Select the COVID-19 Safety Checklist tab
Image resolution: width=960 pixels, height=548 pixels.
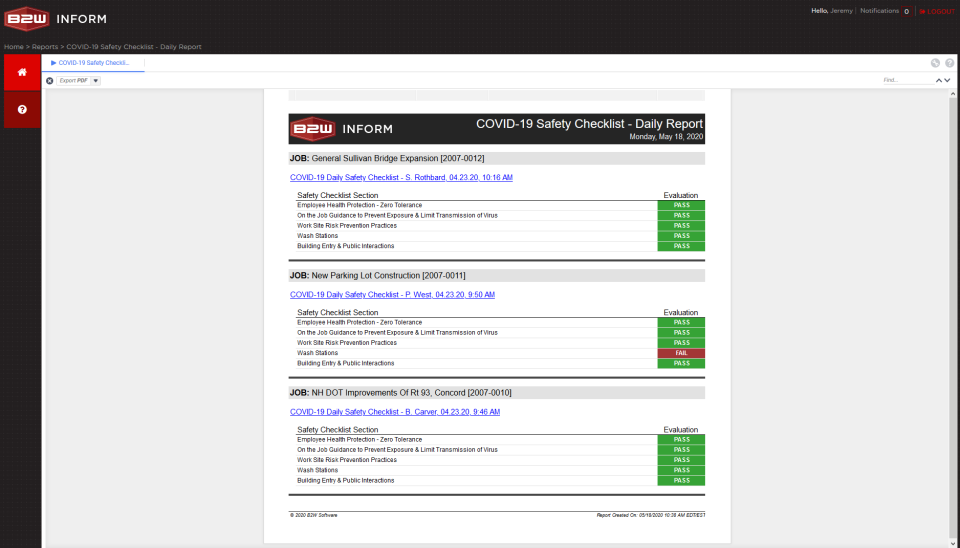93,63
